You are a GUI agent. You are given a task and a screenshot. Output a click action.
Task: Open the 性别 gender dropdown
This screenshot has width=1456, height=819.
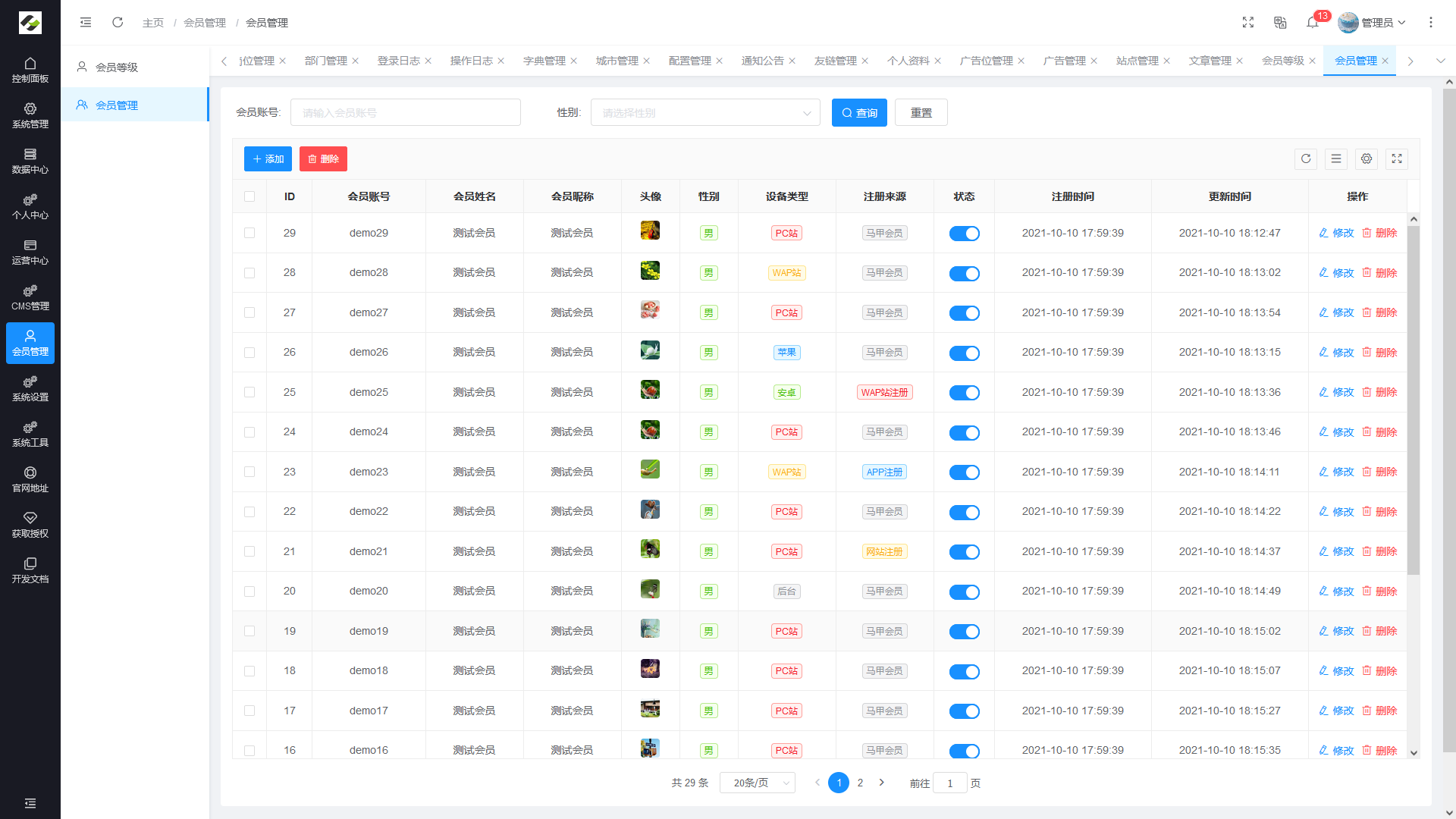coord(704,113)
